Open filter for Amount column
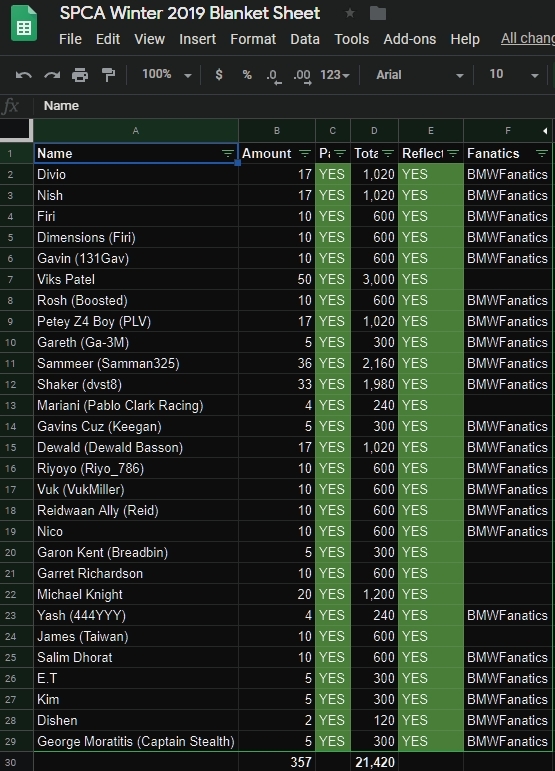The width and height of the screenshot is (555, 771). coord(305,153)
